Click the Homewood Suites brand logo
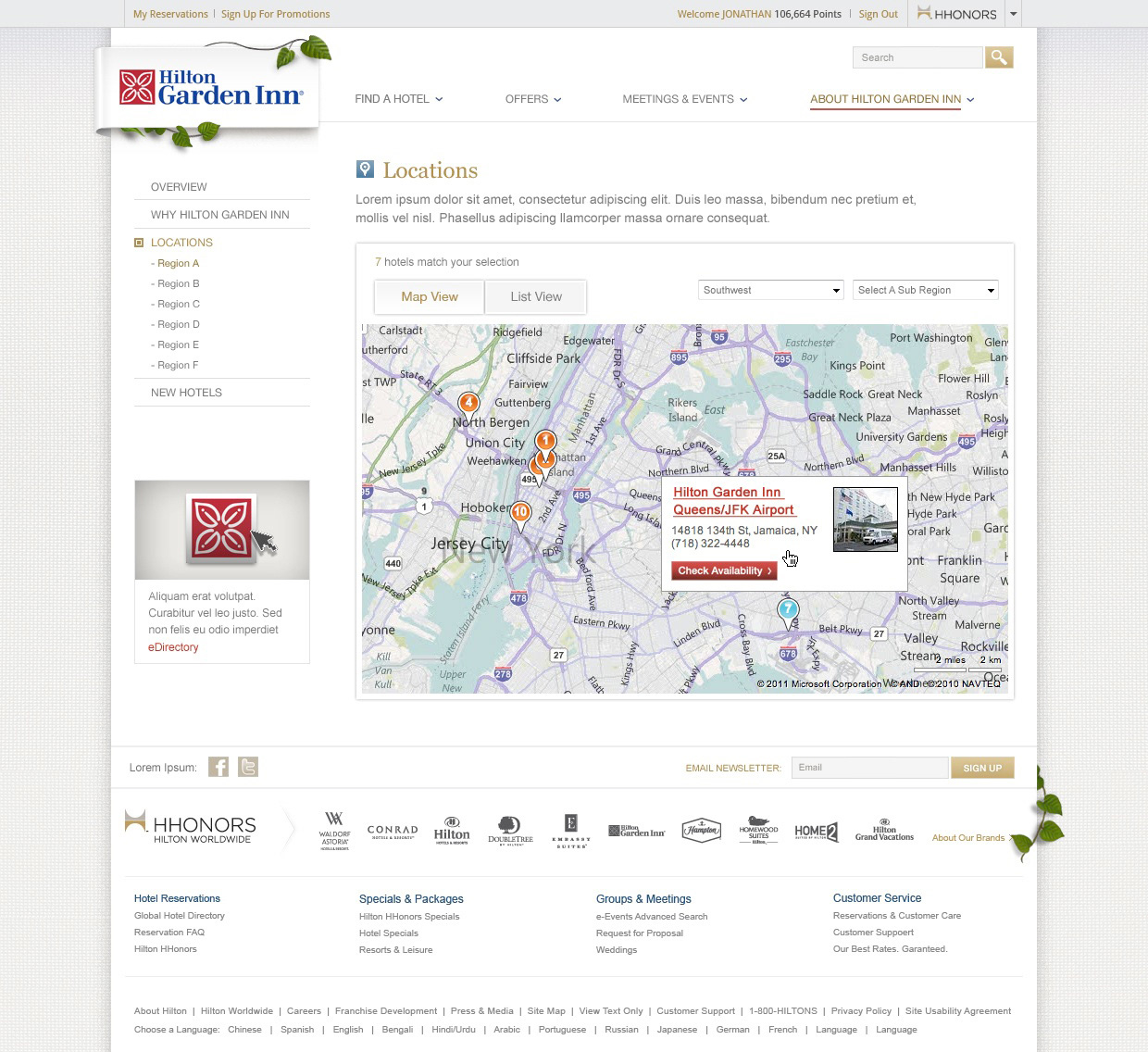Image resolution: width=1148 pixels, height=1052 pixels. (758, 830)
